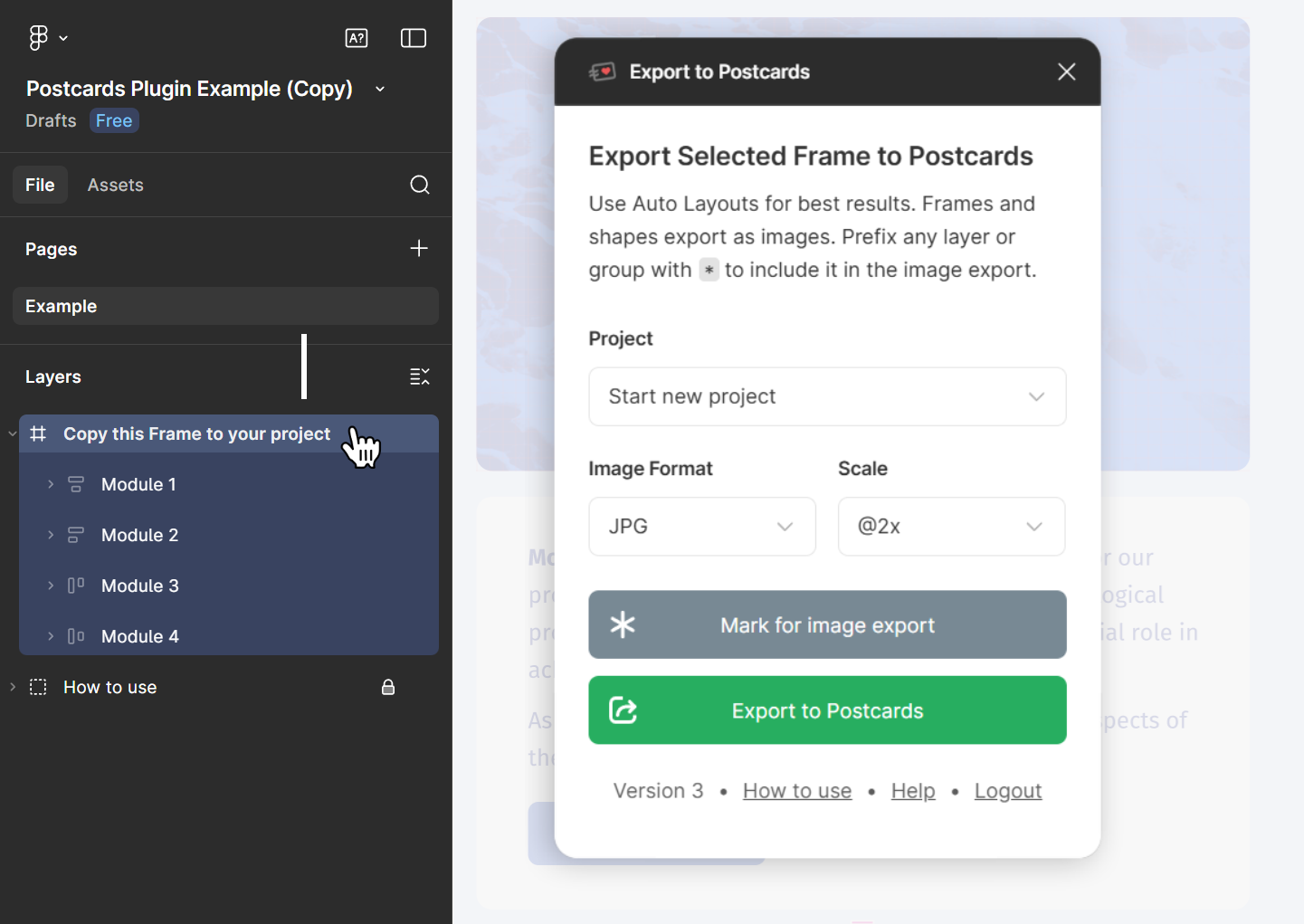Open the Scale @2x dropdown
Image resolution: width=1304 pixels, height=924 pixels.
[952, 526]
